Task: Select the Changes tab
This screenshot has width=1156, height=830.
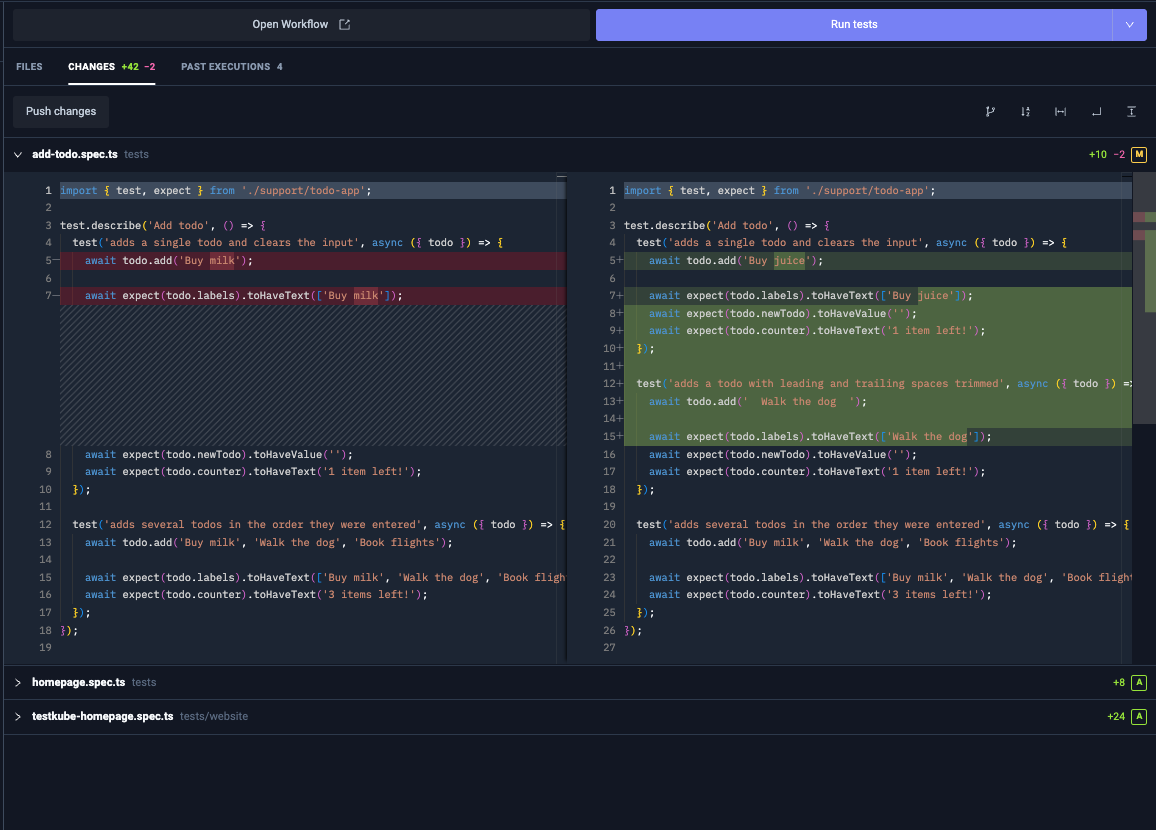Action: click(x=111, y=66)
